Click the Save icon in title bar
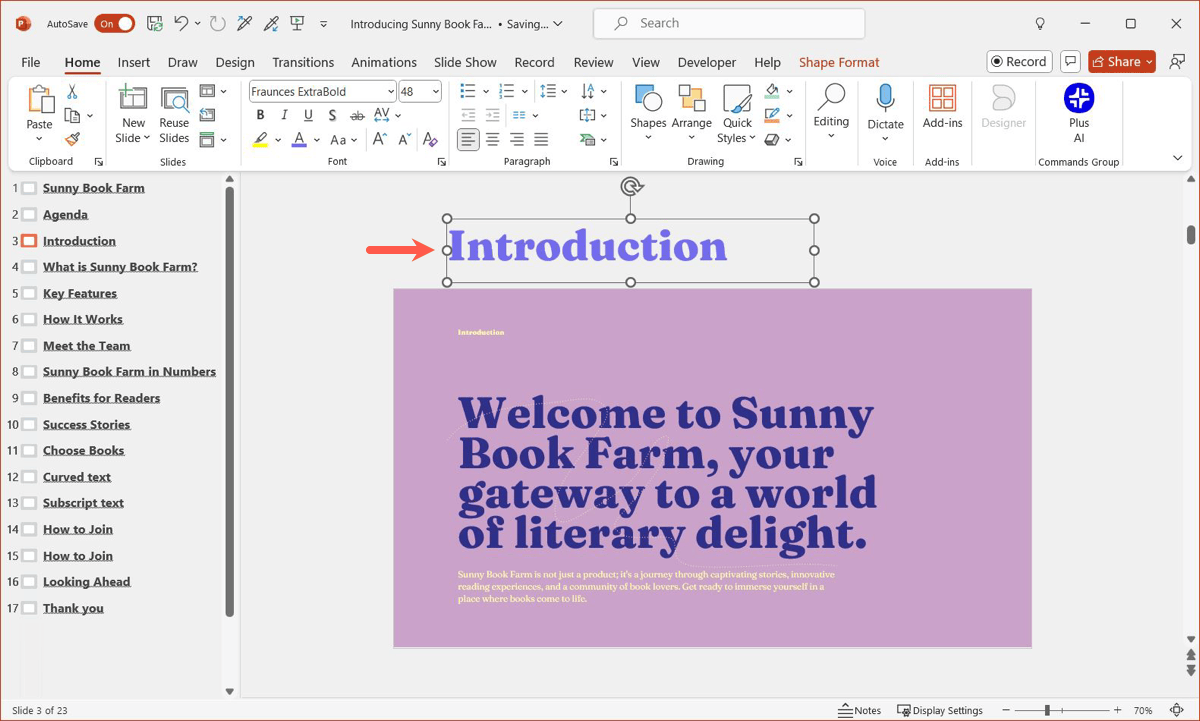This screenshot has width=1200, height=721. coord(154,23)
